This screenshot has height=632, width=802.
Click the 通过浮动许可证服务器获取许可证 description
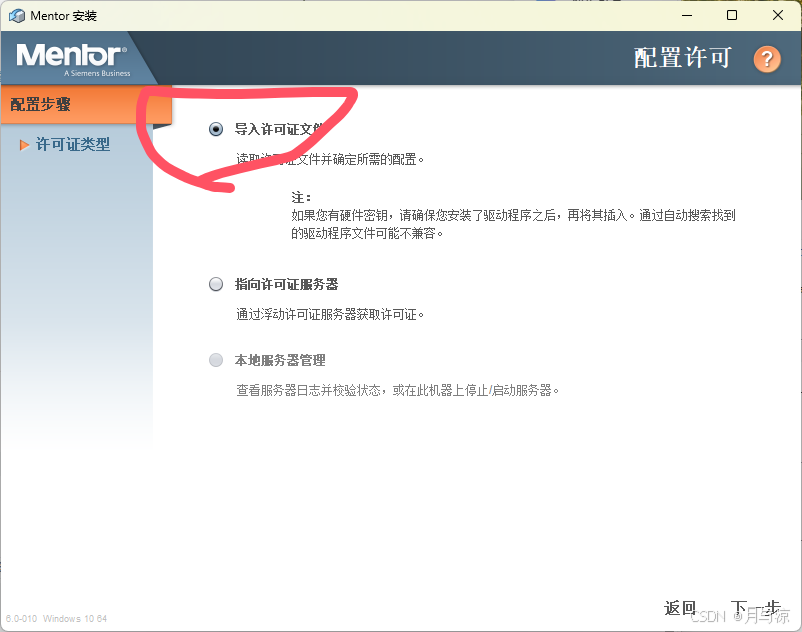click(x=330, y=314)
